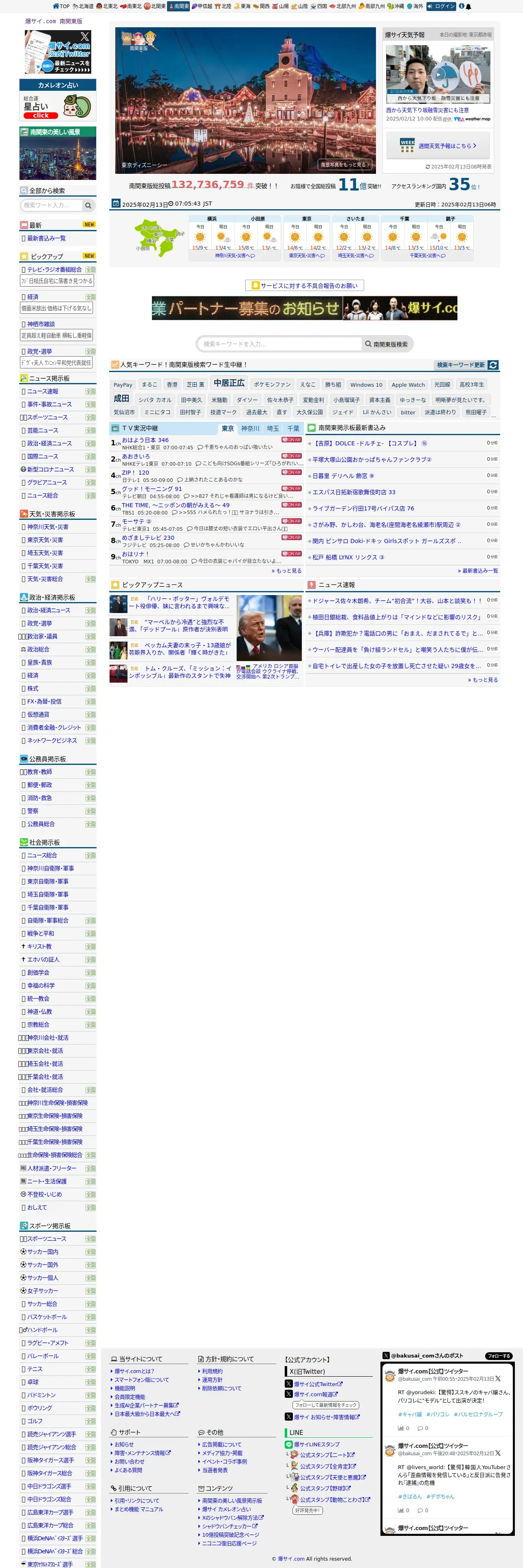Play the weather forecast video

438,75
